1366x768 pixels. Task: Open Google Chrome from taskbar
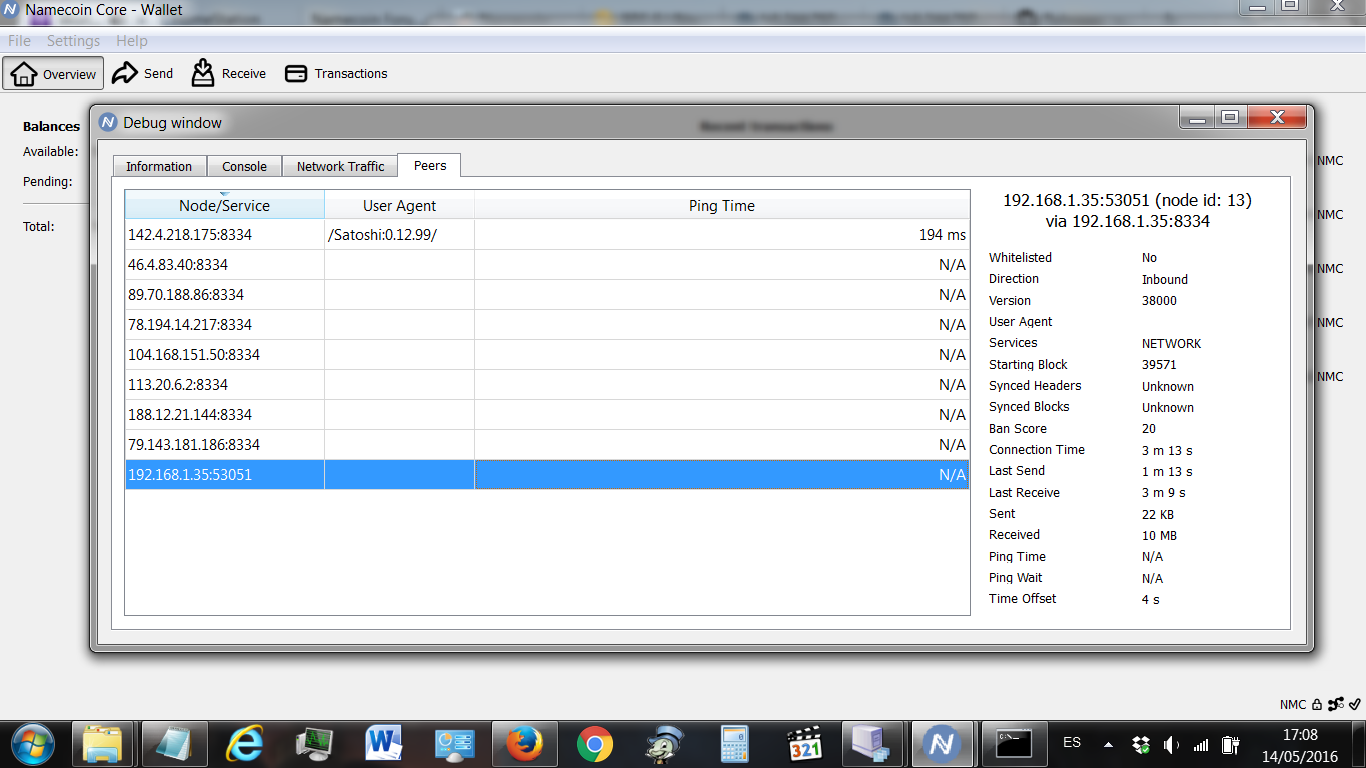click(594, 744)
